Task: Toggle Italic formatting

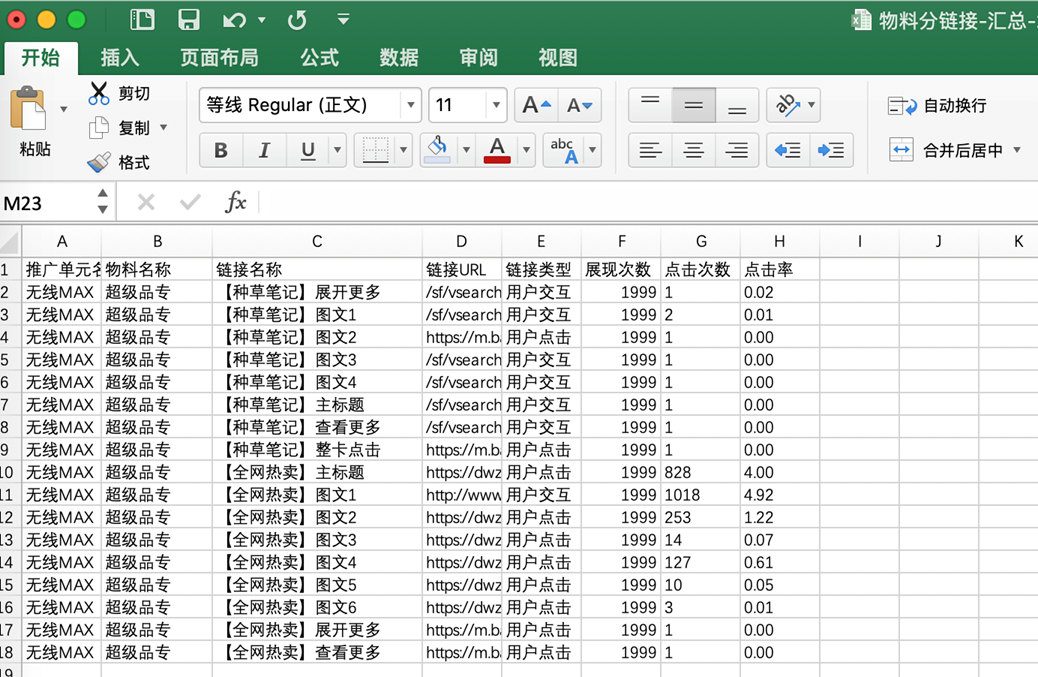Action: pos(264,150)
